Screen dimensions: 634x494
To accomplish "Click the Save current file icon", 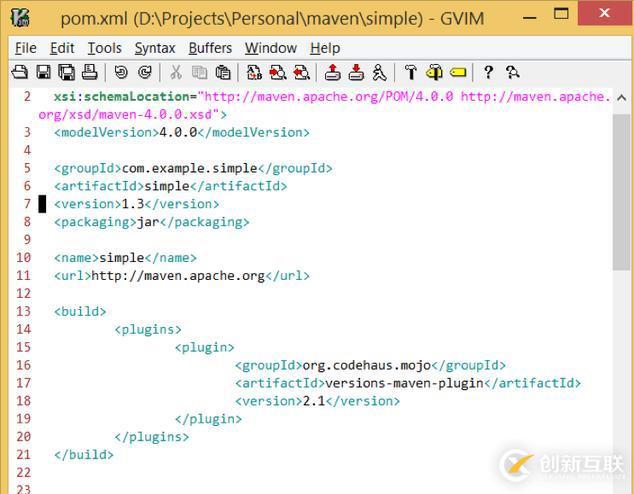I will click(43, 72).
